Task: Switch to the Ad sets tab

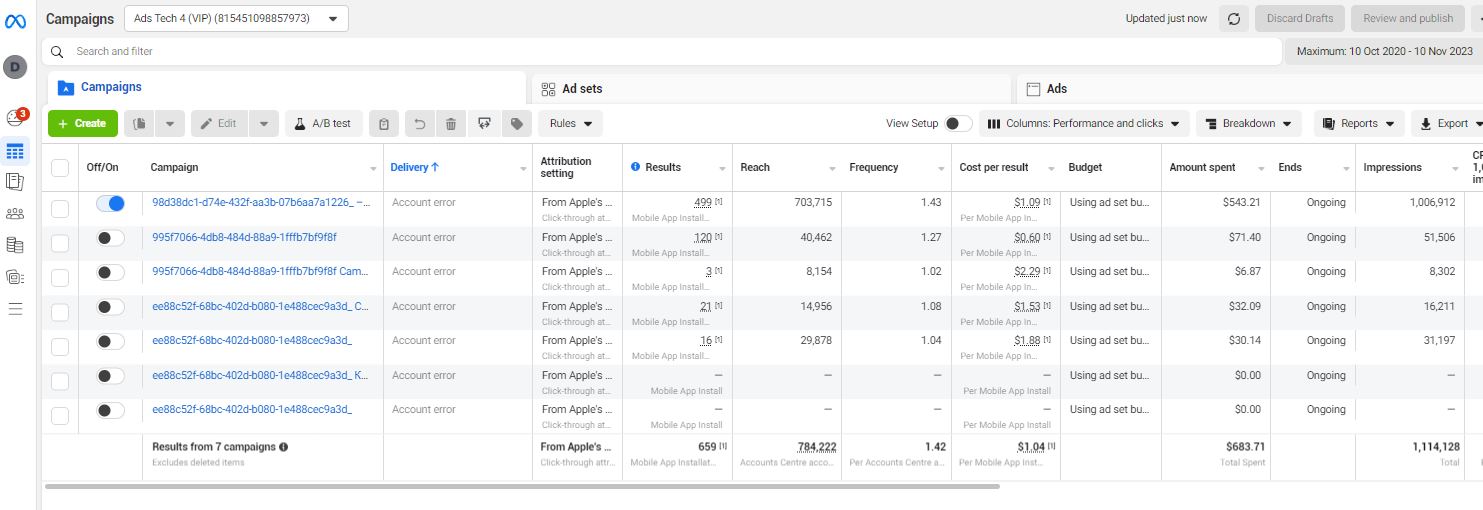Action: (772, 89)
